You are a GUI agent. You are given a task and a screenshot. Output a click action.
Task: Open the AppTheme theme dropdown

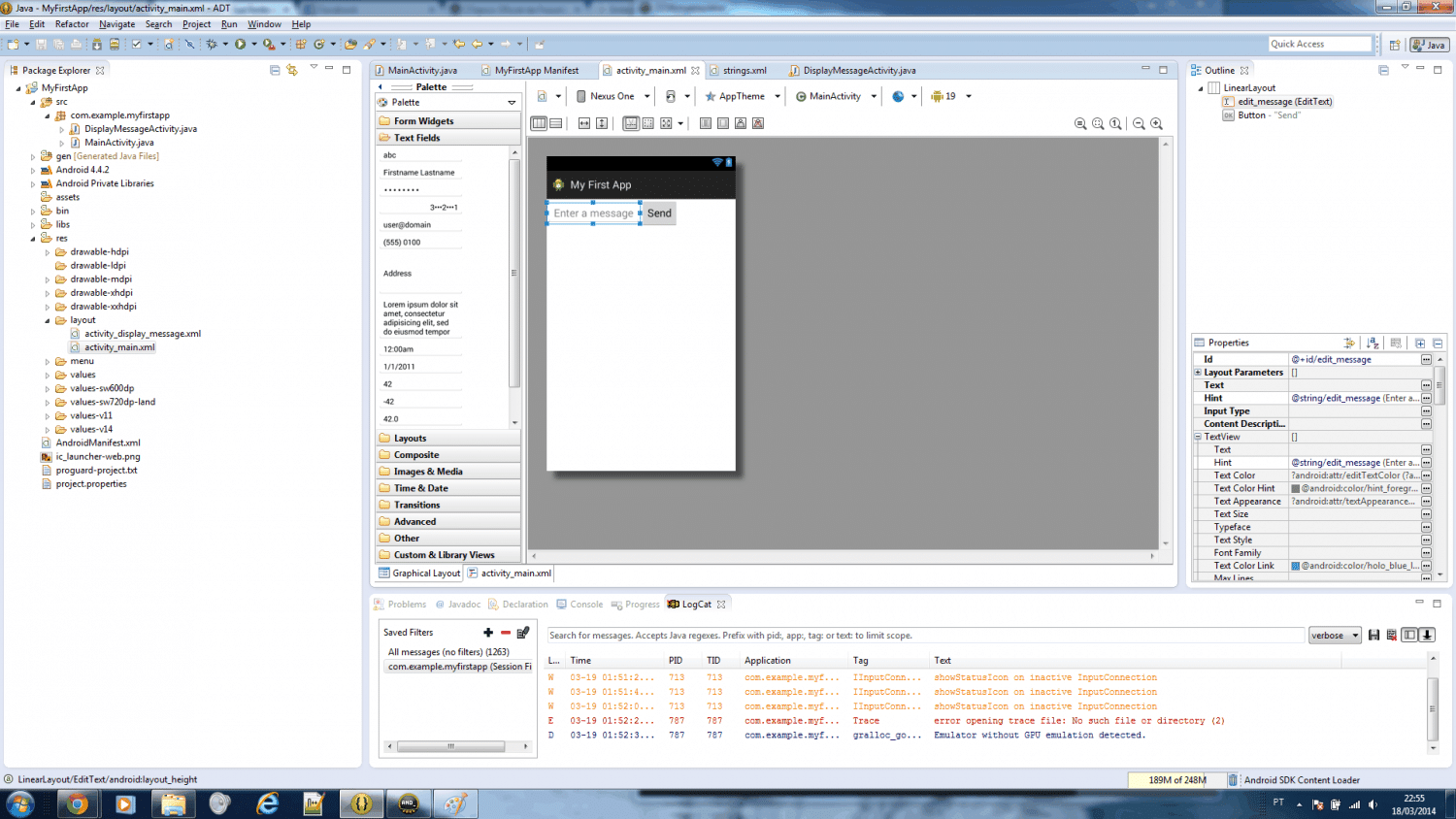click(743, 96)
